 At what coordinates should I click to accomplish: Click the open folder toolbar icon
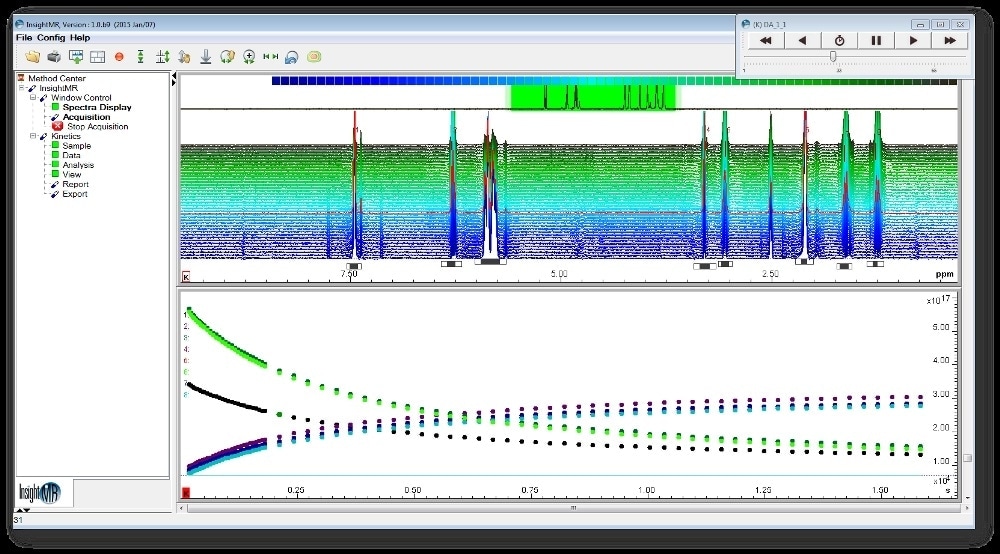[33, 57]
